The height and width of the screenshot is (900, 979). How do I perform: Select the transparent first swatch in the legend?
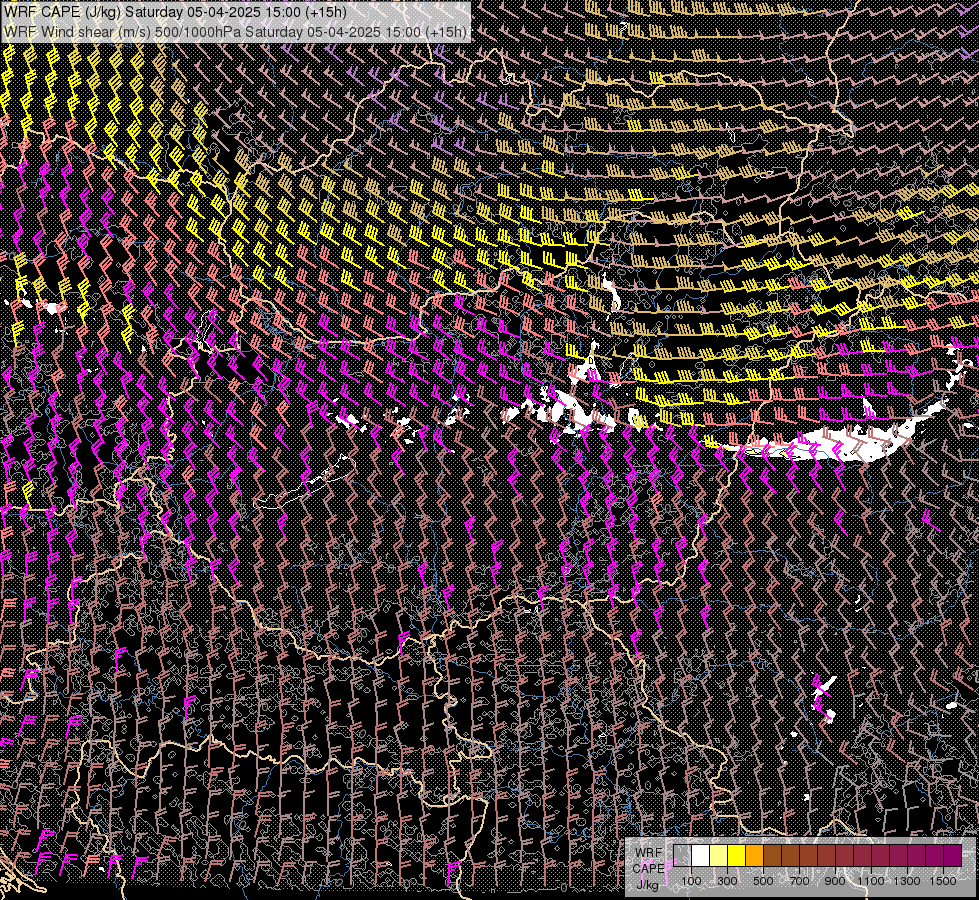[x=682, y=855]
